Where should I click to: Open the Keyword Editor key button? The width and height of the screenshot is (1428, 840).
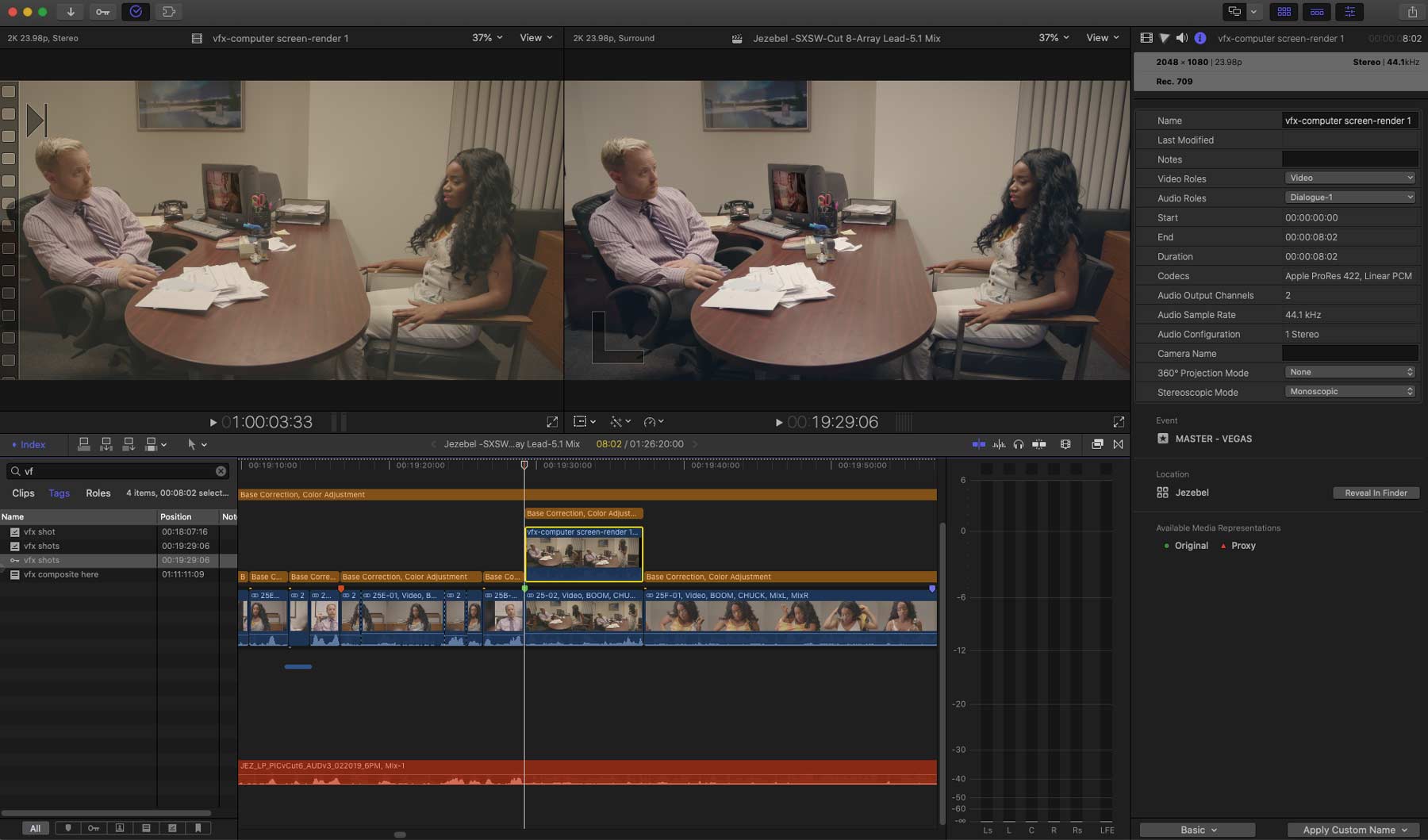coord(103,12)
